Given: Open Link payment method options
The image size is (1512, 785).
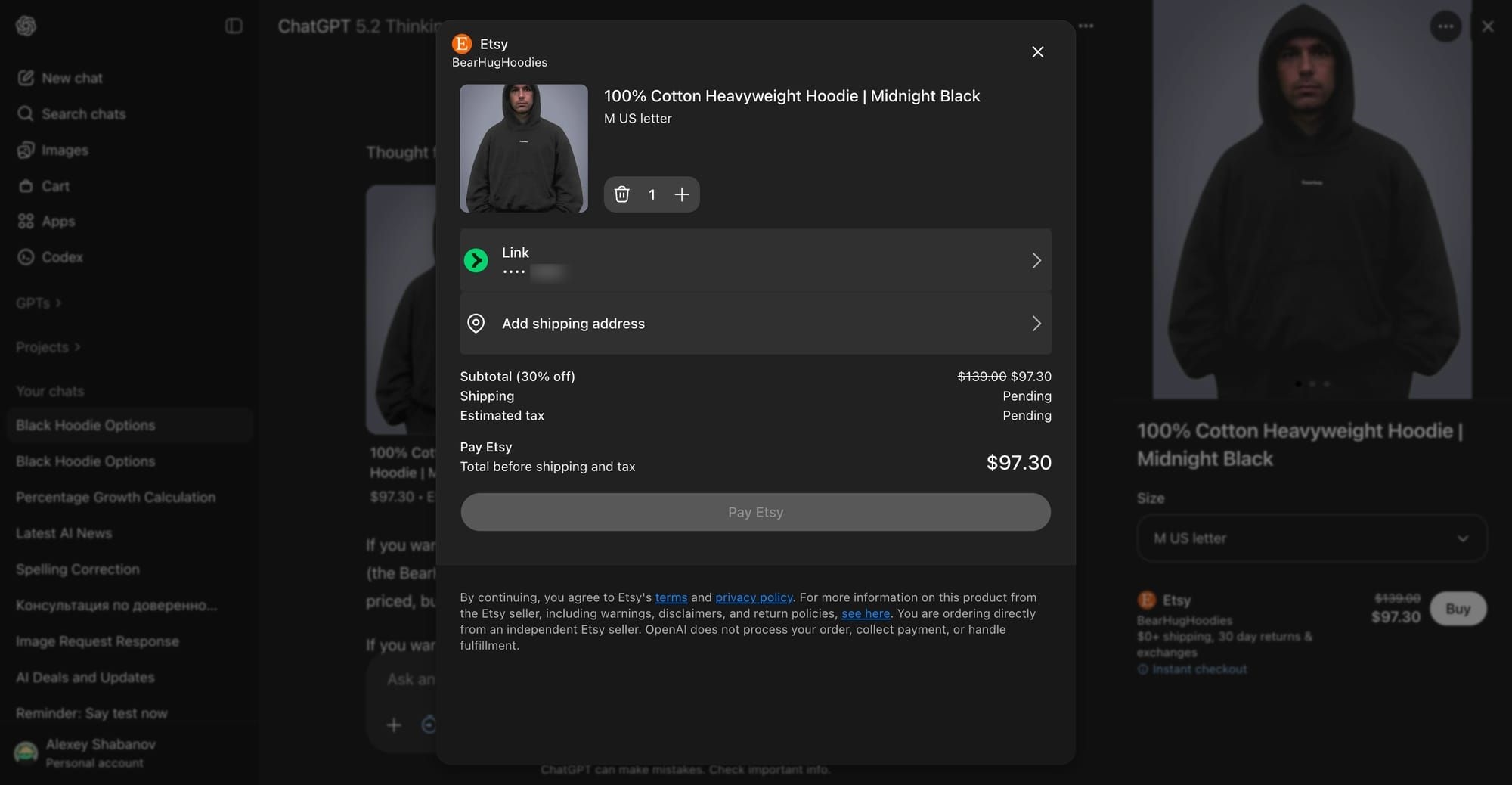Looking at the screenshot, I should pos(754,260).
